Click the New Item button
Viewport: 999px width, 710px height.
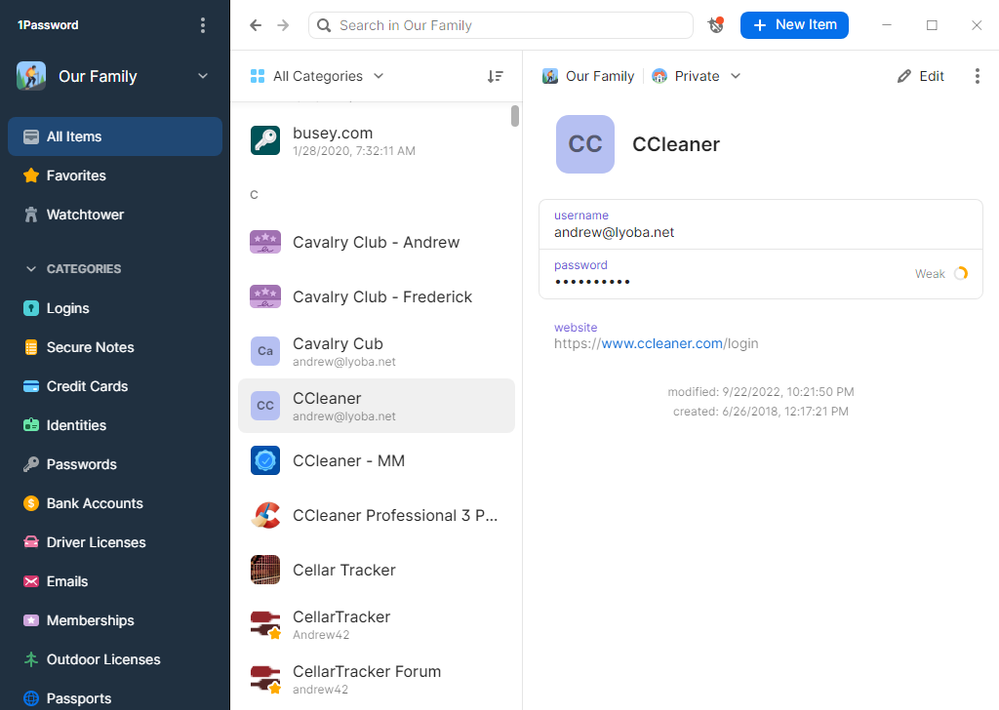(x=794, y=25)
